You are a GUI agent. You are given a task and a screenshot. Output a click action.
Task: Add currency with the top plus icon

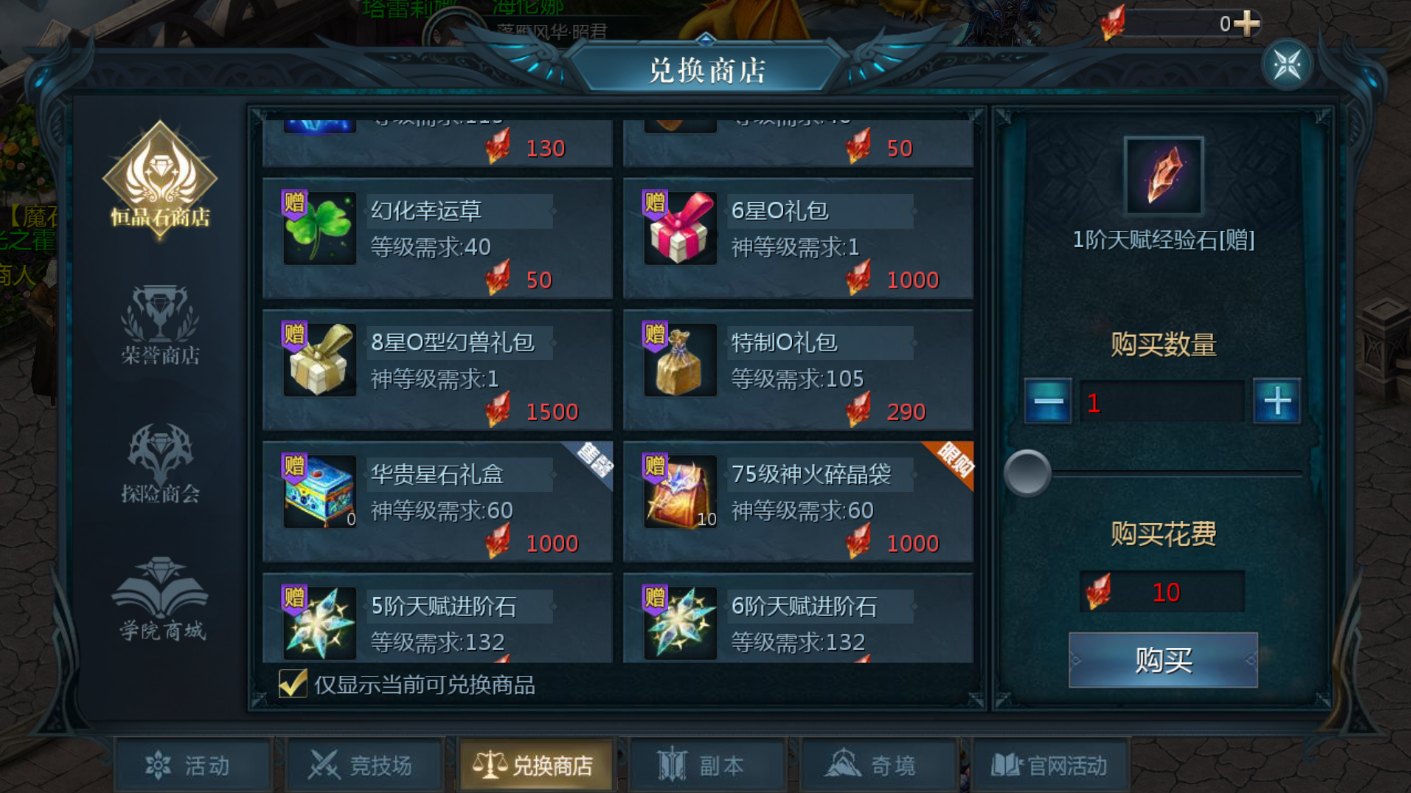(x=1247, y=23)
